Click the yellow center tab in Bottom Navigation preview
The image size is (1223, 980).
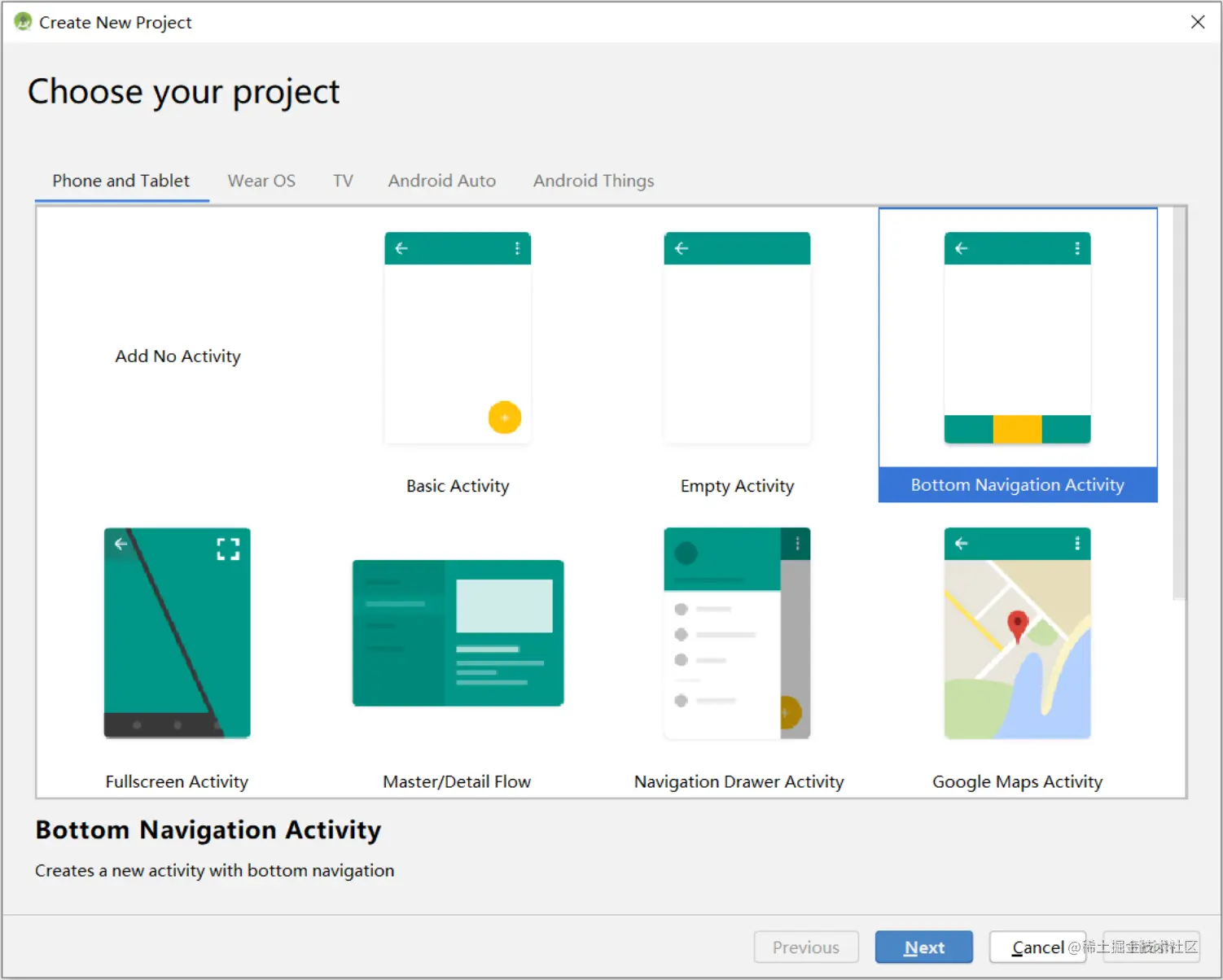click(1017, 429)
